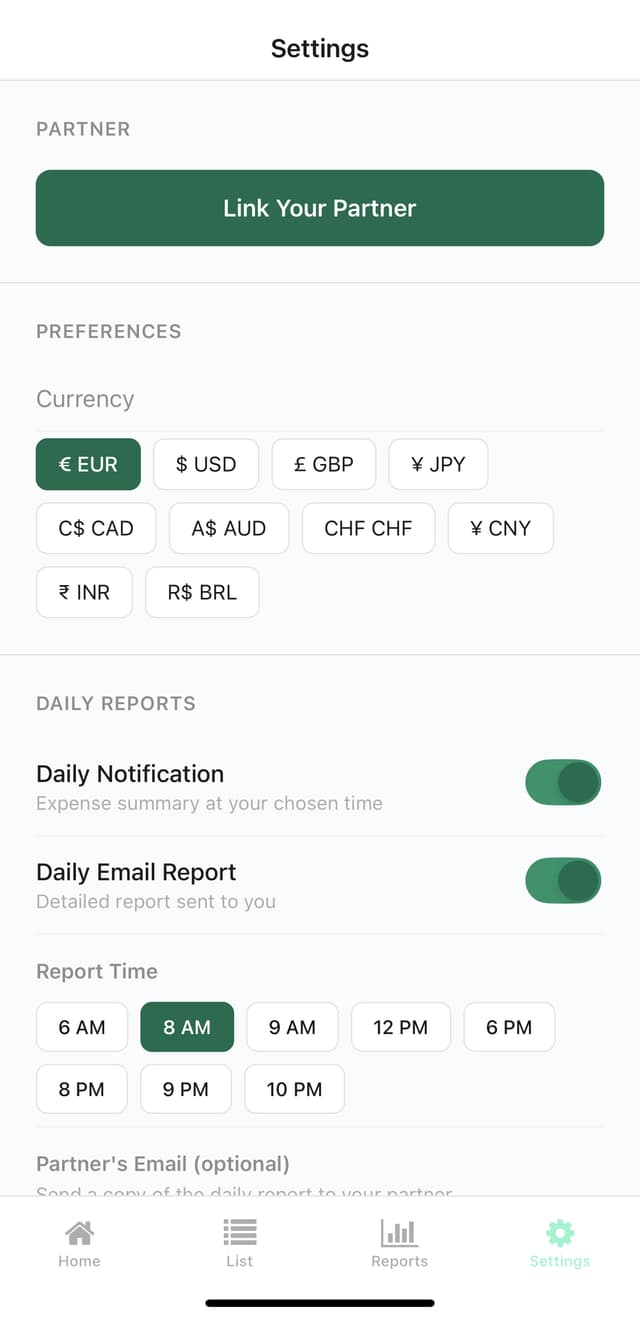Switch currency to AUD
Screen dimensions: 640x1319
click(x=229, y=528)
